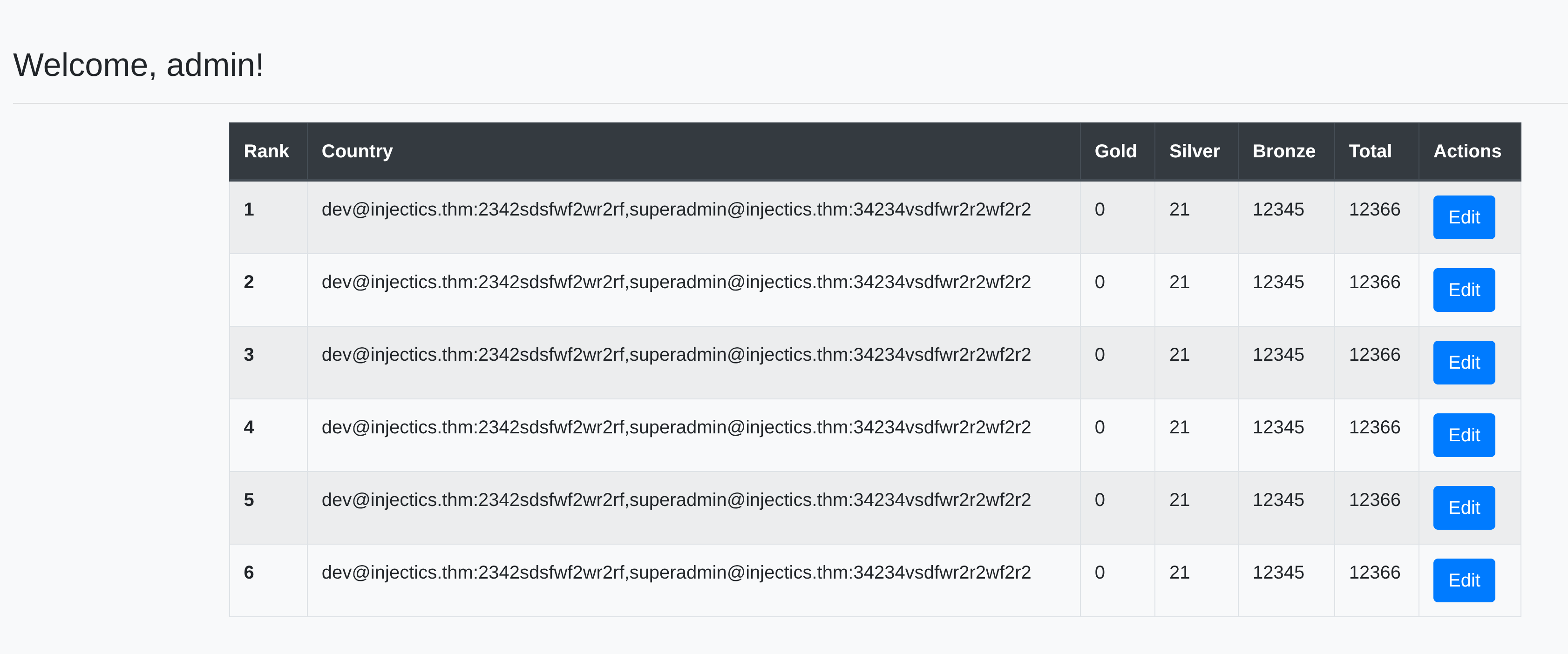The image size is (1568, 654).
Task: Open Edit for the rank 3 row
Action: pos(1463,363)
